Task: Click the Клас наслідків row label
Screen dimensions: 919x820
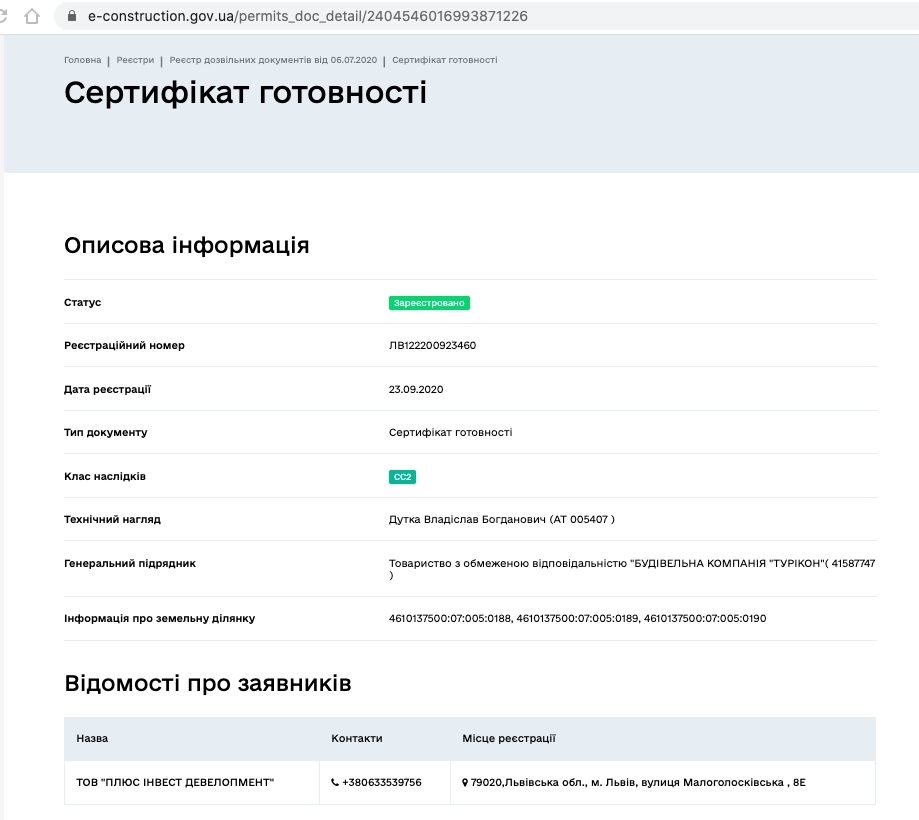Action: coord(105,477)
